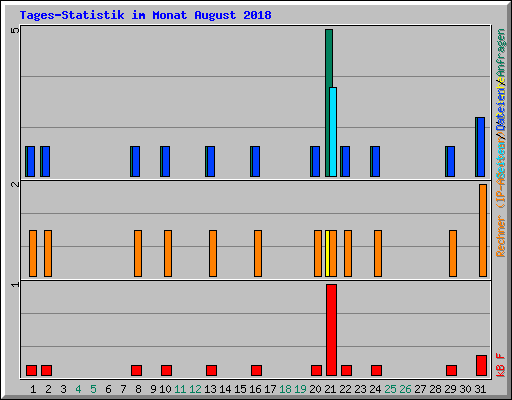Screen dimensions: 512x400
Task: Click day label 28 on the x-axis
Action: pyautogui.click(x=435, y=389)
